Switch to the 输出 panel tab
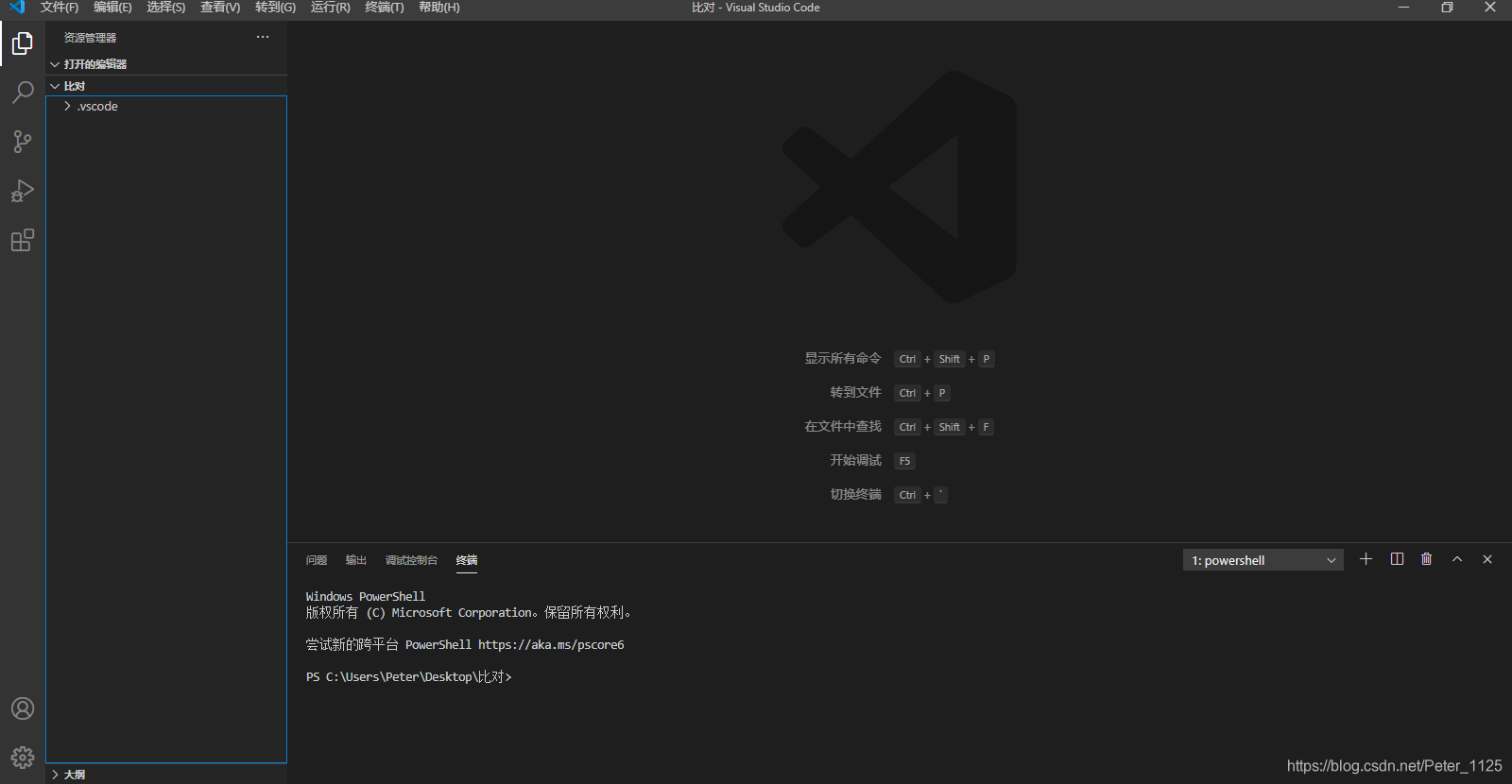The image size is (1512, 784). click(355, 560)
